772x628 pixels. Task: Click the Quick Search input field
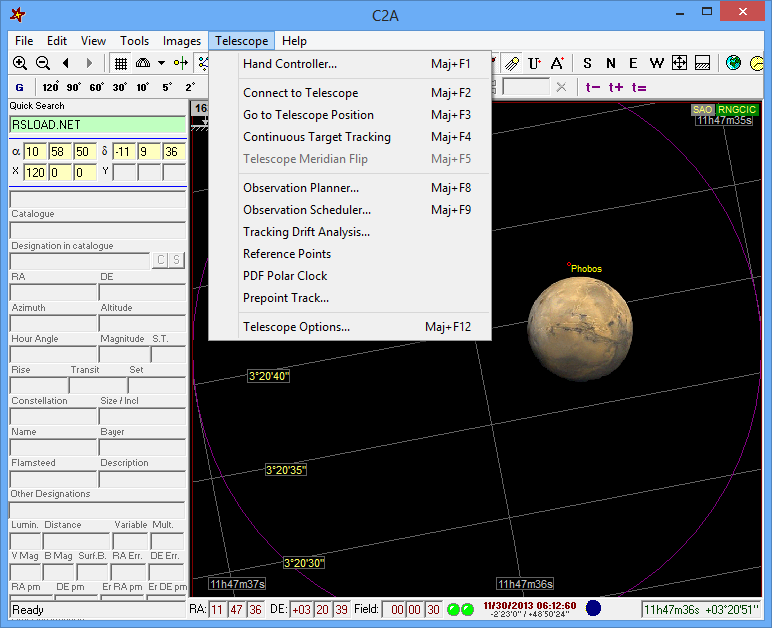(97, 125)
